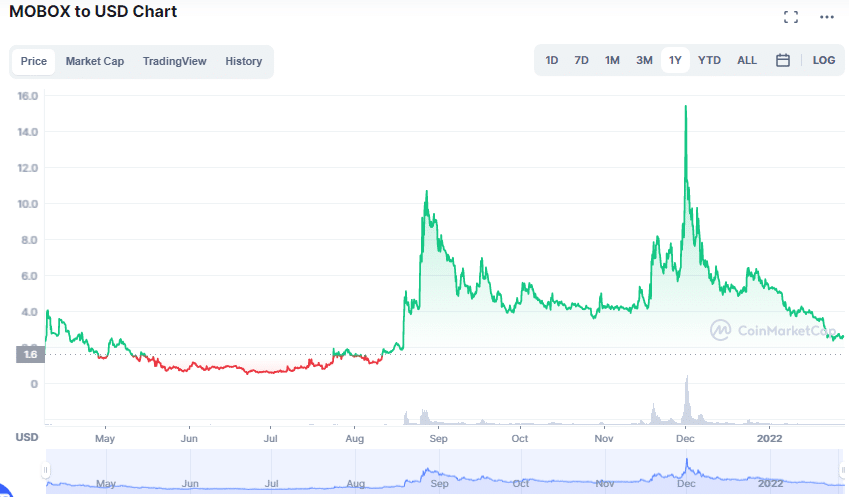Click the USD currency label
Image resolution: width=849 pixels, height=497 pixels.
coord(27,437)
